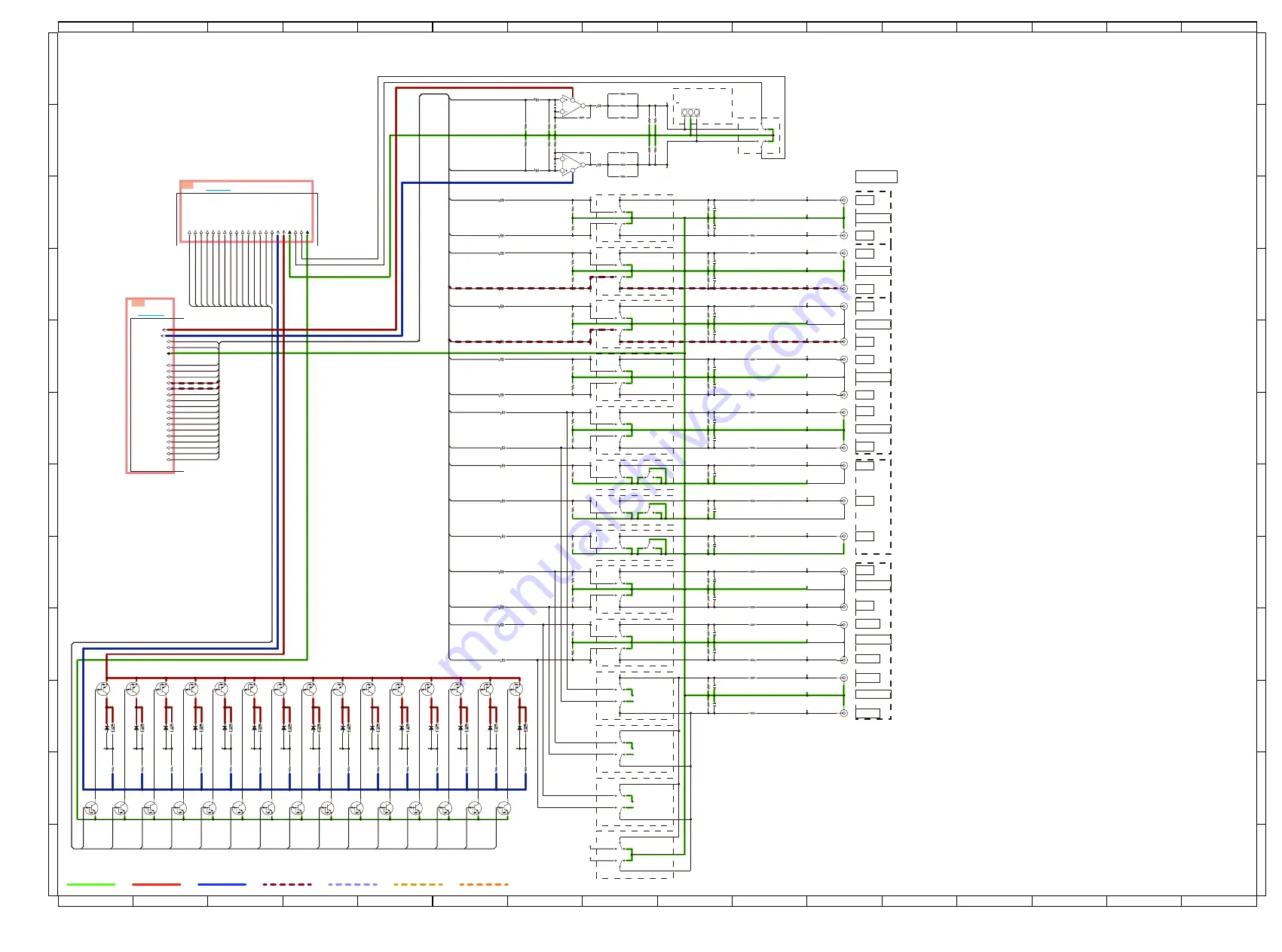The width and height of the screenshot is (1282, 952).
Task: Click the solid green line legend swatch
Action: pyautogui.click(x=91, y=884)
